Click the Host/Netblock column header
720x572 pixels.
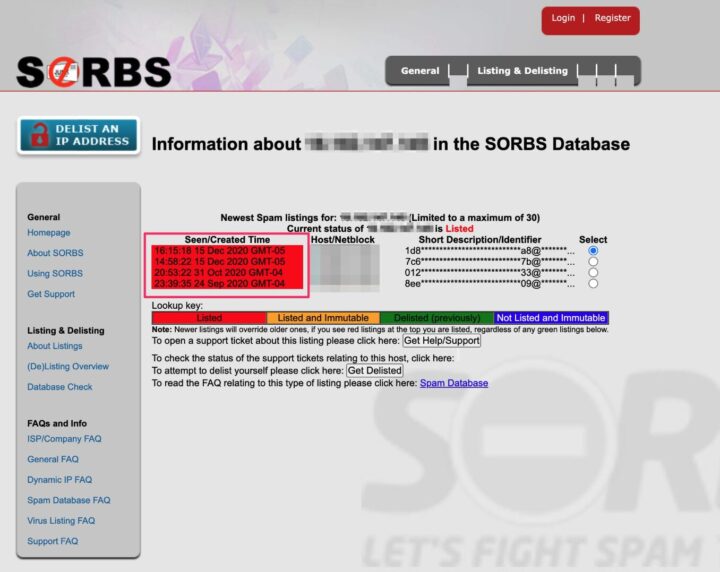tap(343, 240)
